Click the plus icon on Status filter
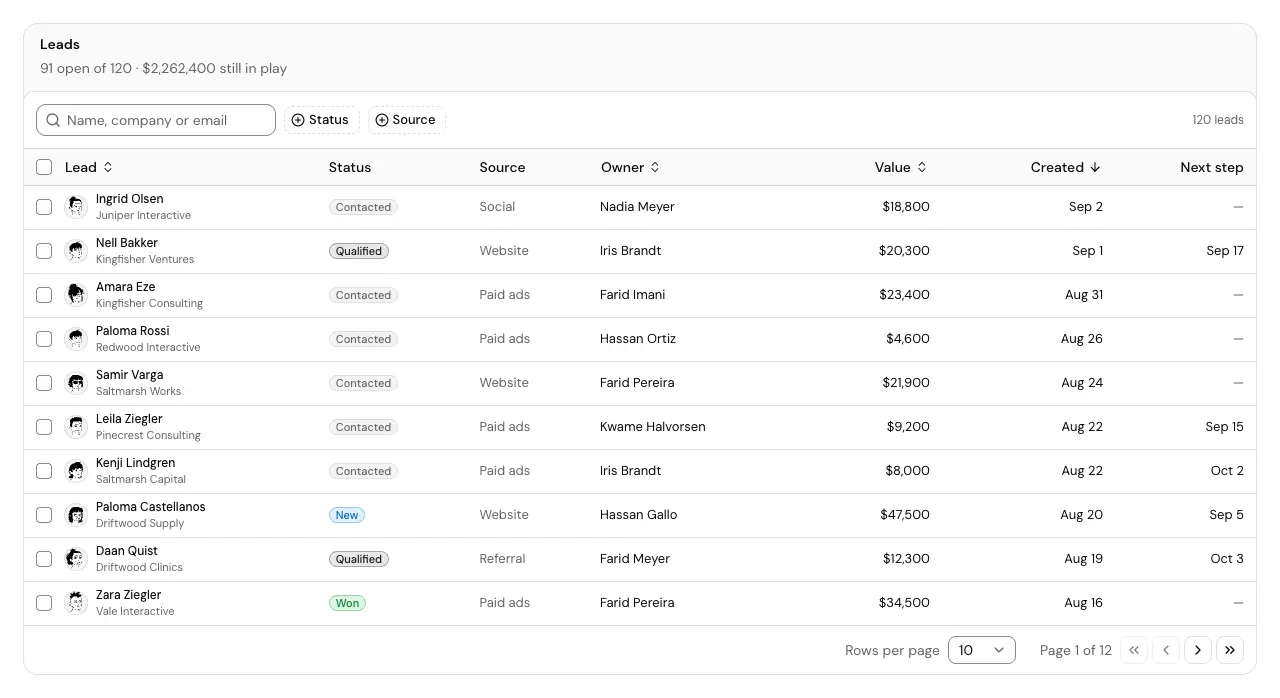Image resolution: width=1280 pixels, height=698 pixels. 298,120
